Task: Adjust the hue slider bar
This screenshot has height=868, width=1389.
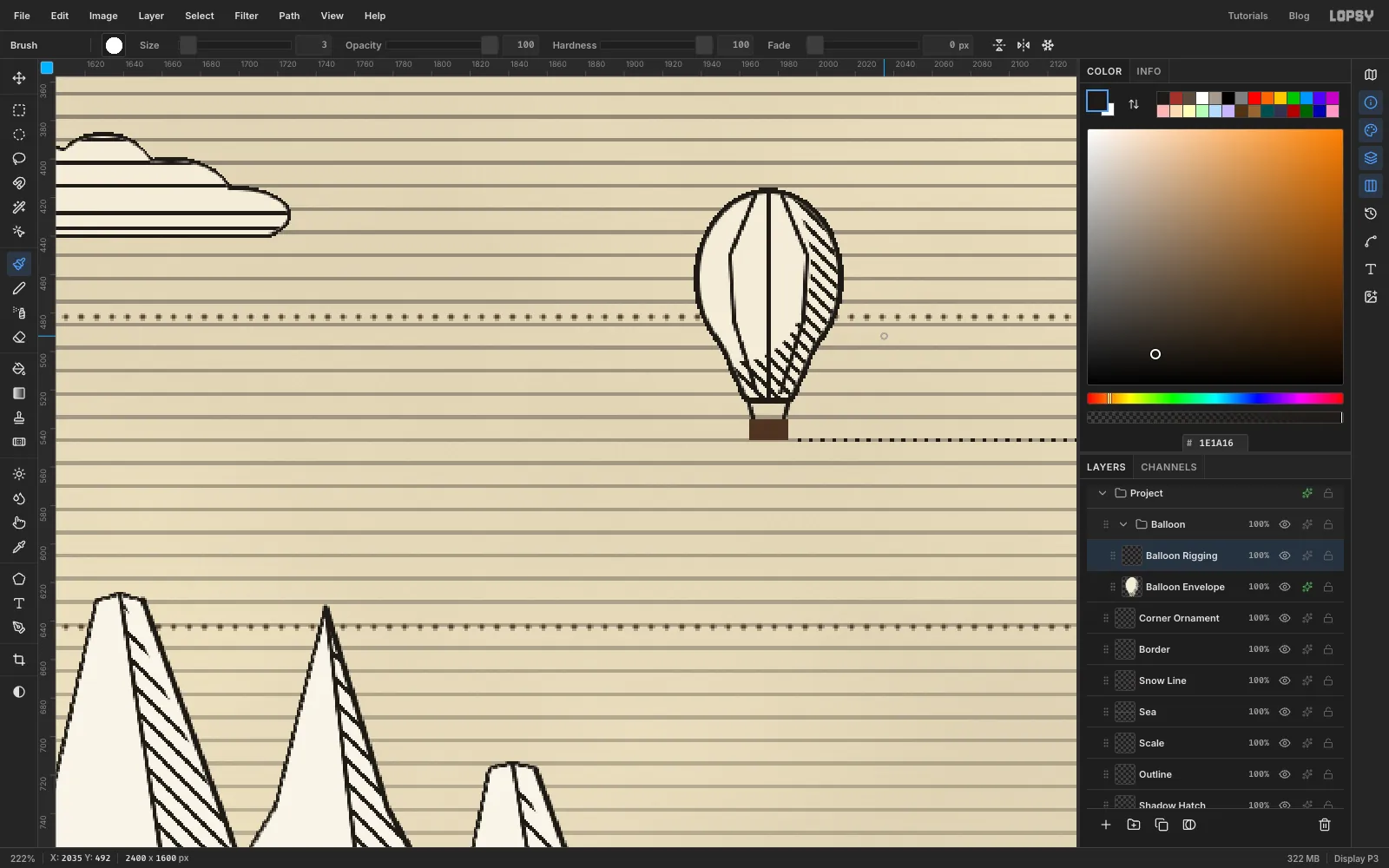Action: point(1215,398)
